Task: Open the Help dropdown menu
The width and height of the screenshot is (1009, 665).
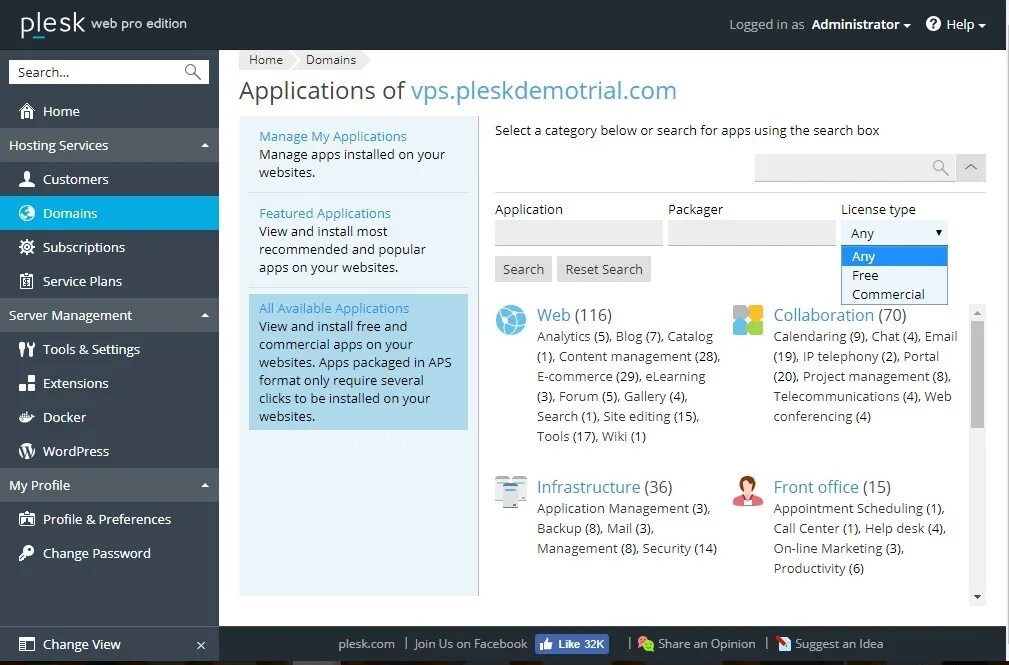Action: pyautogui.click(x=965, y=24)
